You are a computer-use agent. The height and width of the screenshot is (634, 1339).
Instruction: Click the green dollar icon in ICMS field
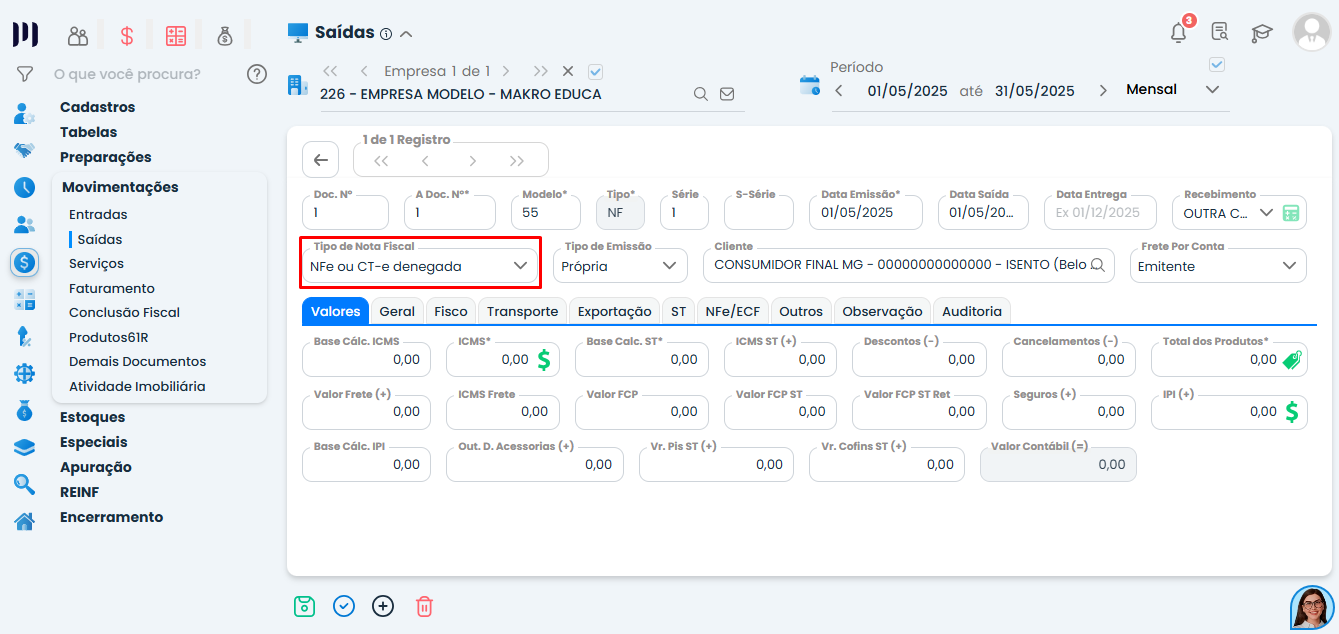pos(544,360)
